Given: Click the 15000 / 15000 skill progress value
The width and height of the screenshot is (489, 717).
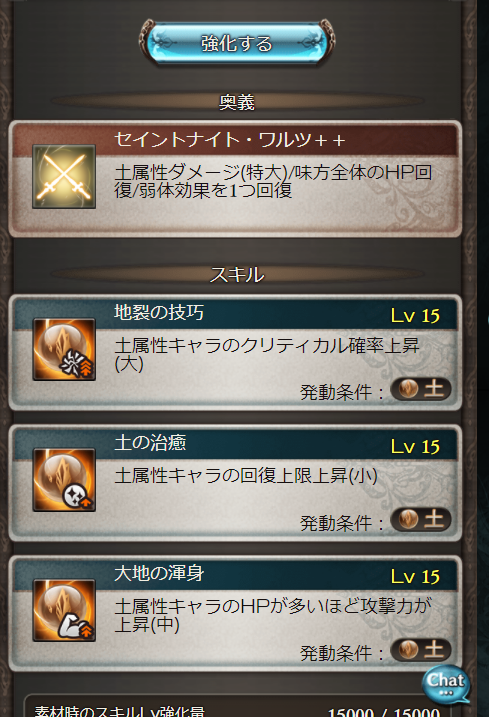Looking at the screenshot, I should click(383, 712).
